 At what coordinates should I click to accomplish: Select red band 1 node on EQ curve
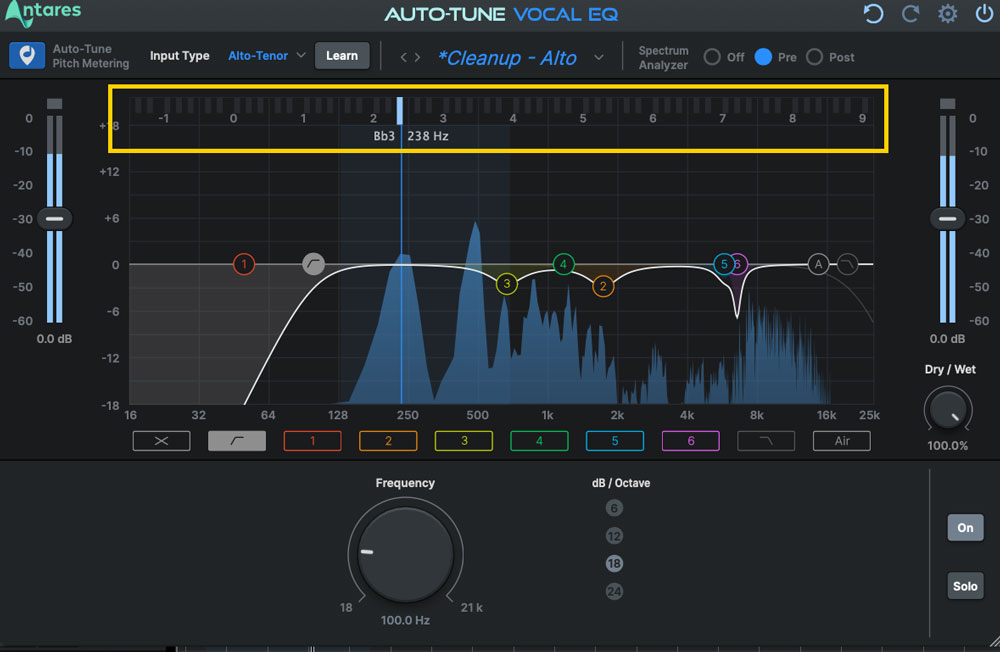click(x=244, y=264)
